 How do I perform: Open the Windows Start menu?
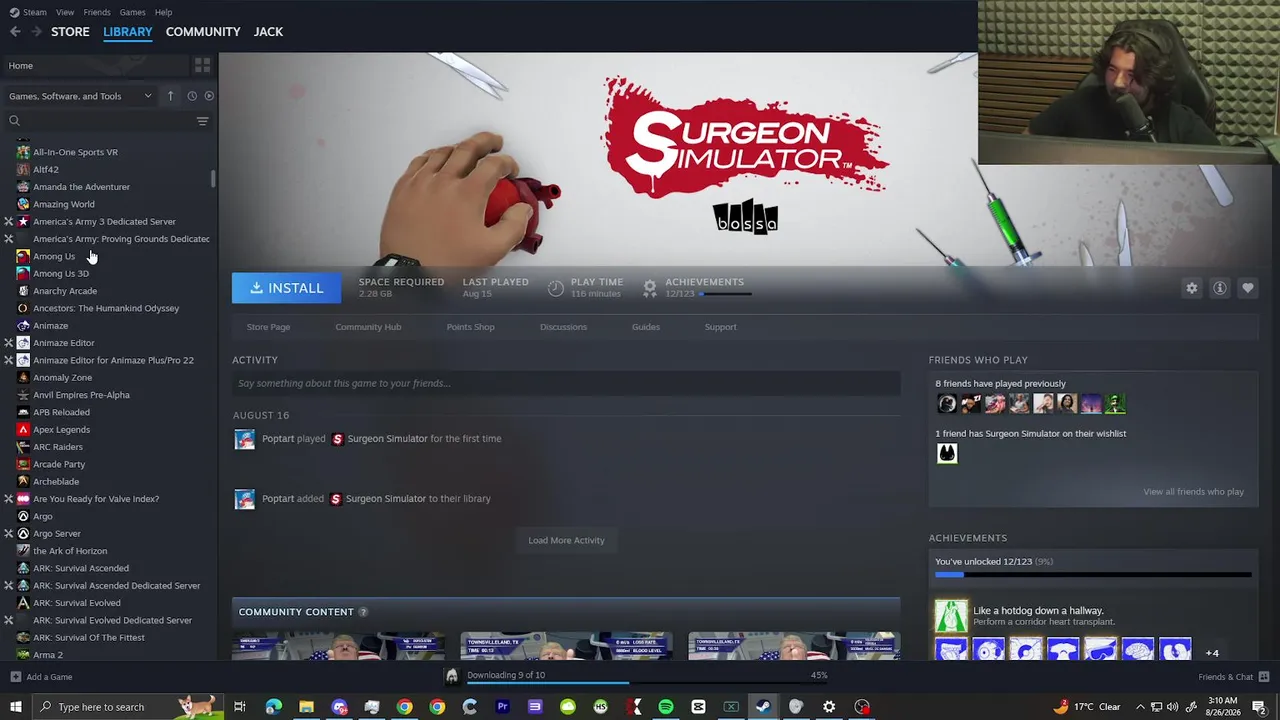15,707
